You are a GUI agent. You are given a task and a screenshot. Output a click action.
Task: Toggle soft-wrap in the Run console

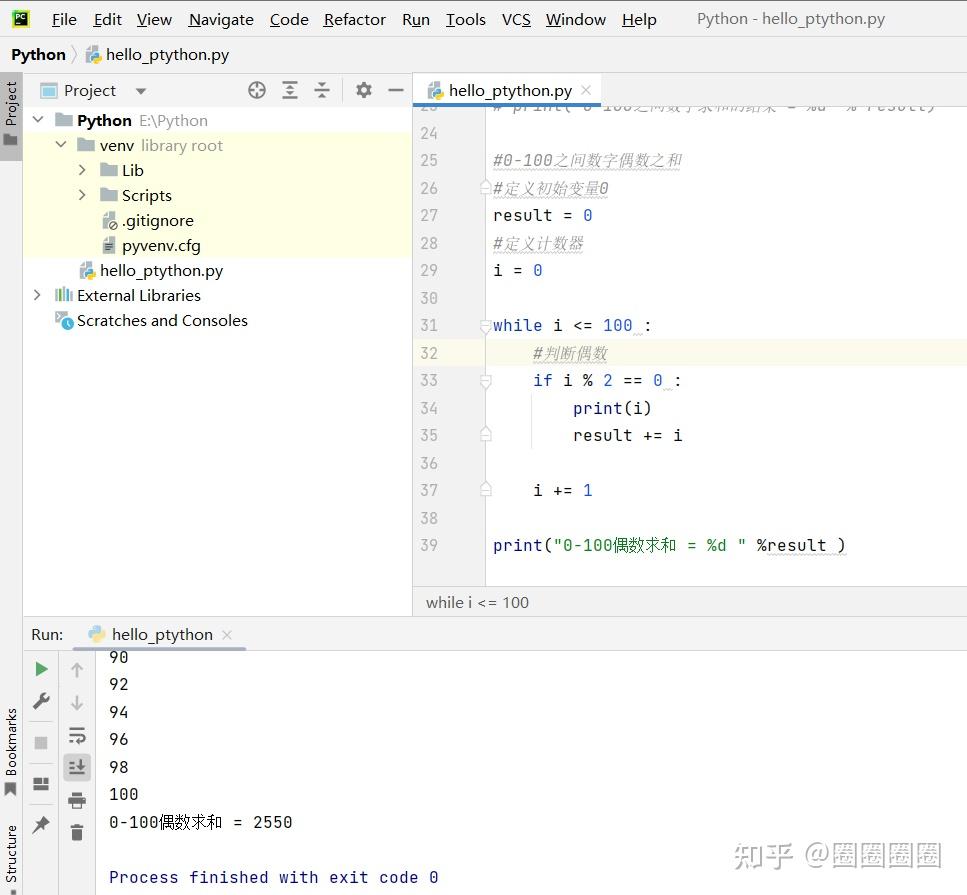coord(77,735)
